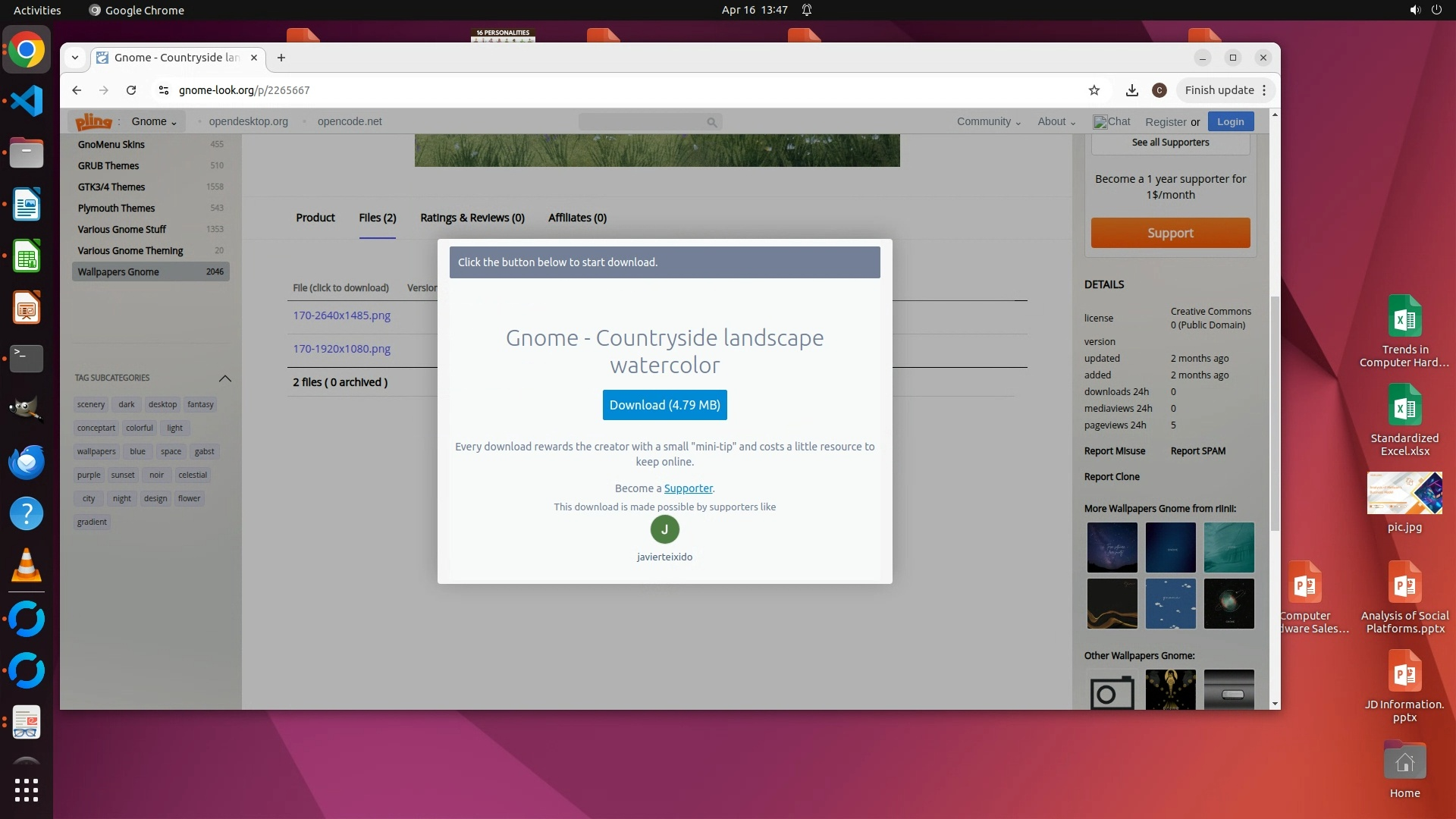Screen dimensions: 1456x819
Task: Expand the Community menu
Action: tap(988, 121)
